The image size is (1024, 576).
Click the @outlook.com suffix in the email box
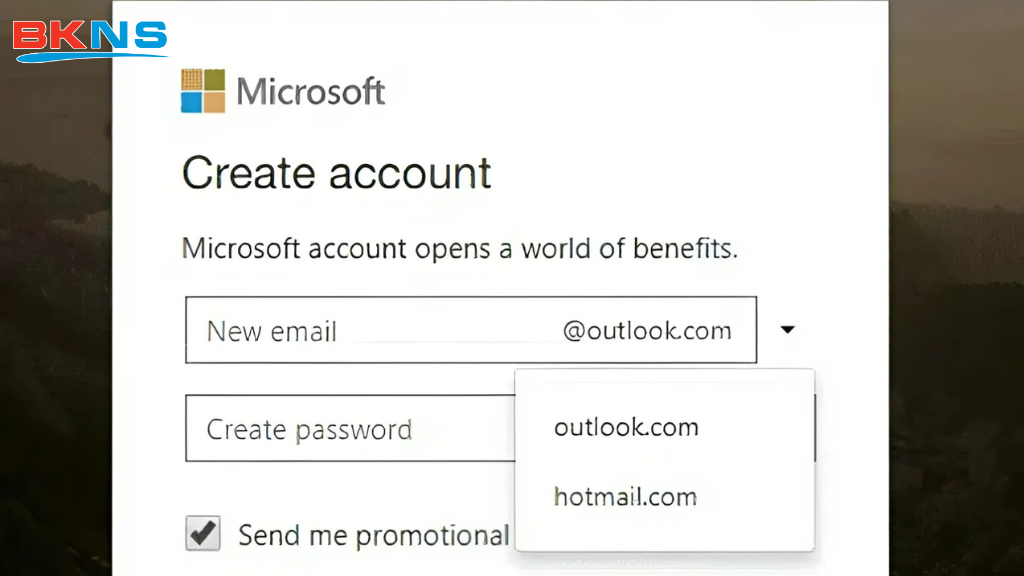pyautogui.click(x=650, y=330)
